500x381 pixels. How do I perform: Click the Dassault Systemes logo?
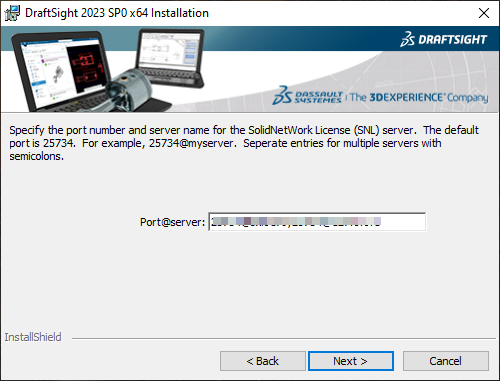click(307, 96)
